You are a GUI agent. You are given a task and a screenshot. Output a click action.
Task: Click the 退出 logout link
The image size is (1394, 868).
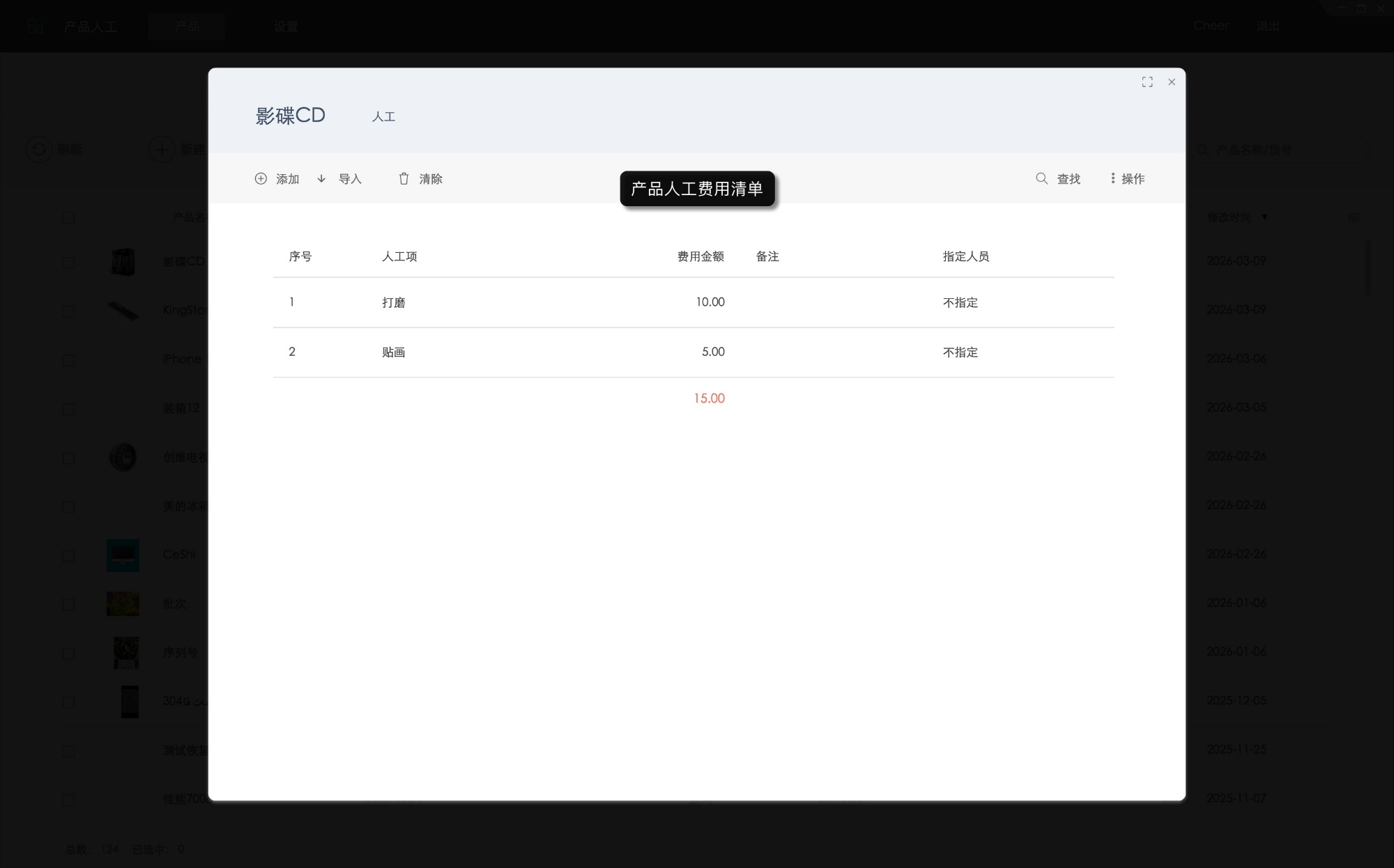coord(1269,26)
